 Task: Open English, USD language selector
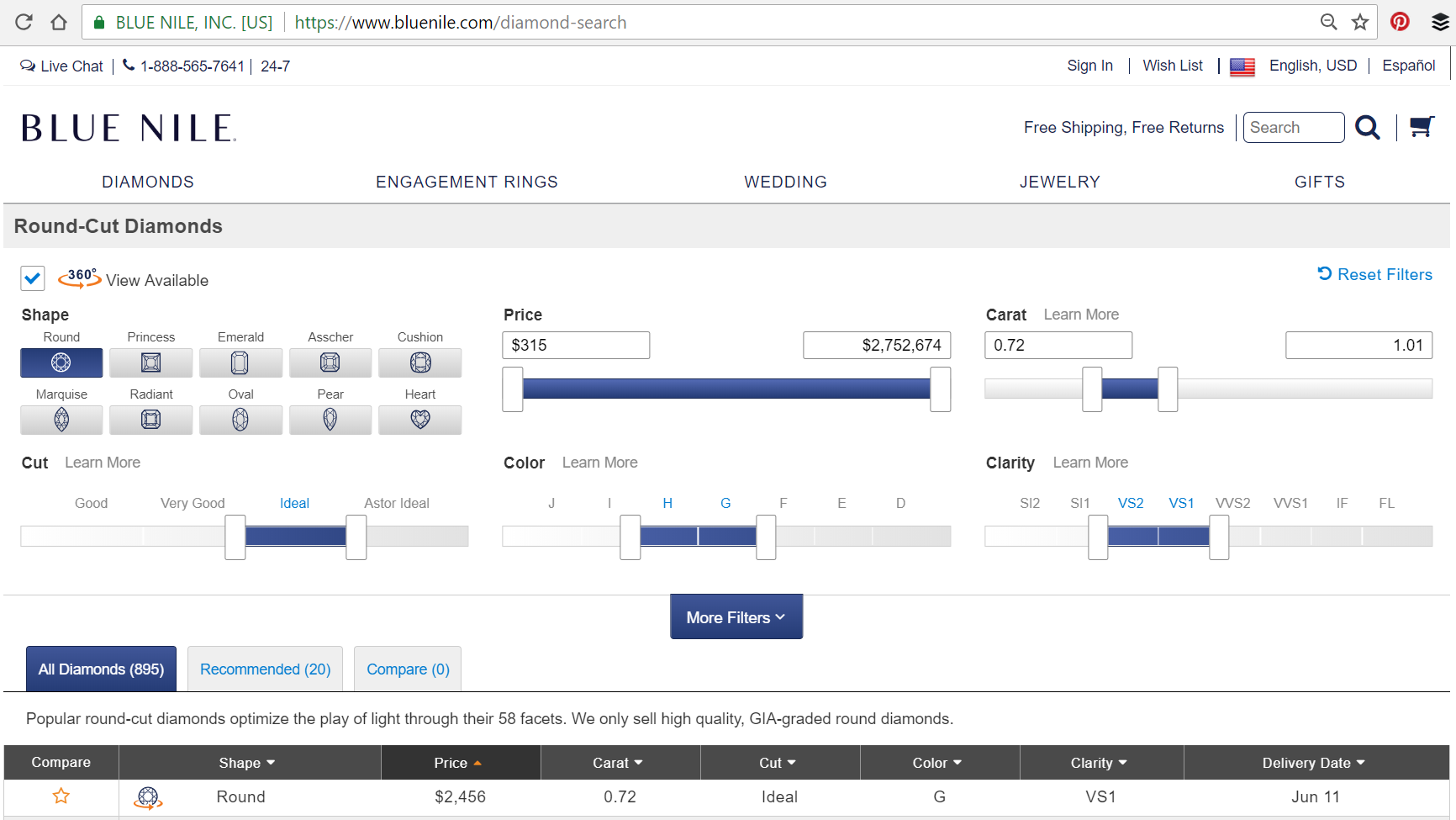point(1313,66)
